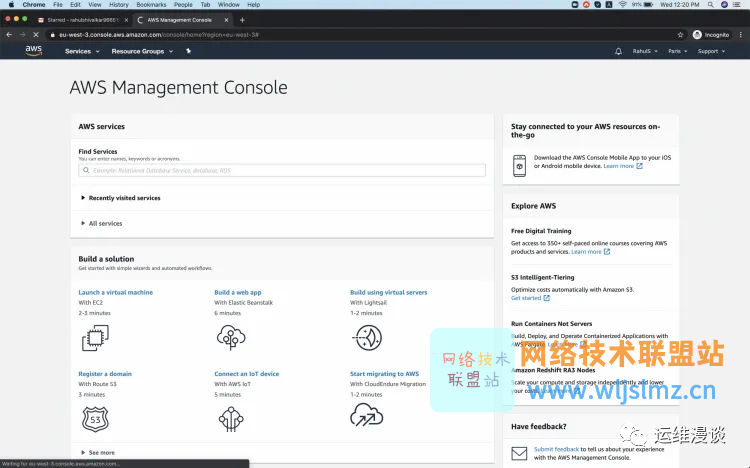Open the Paris region dropdown
Screen dimensions: 750x468
[677, 51]
